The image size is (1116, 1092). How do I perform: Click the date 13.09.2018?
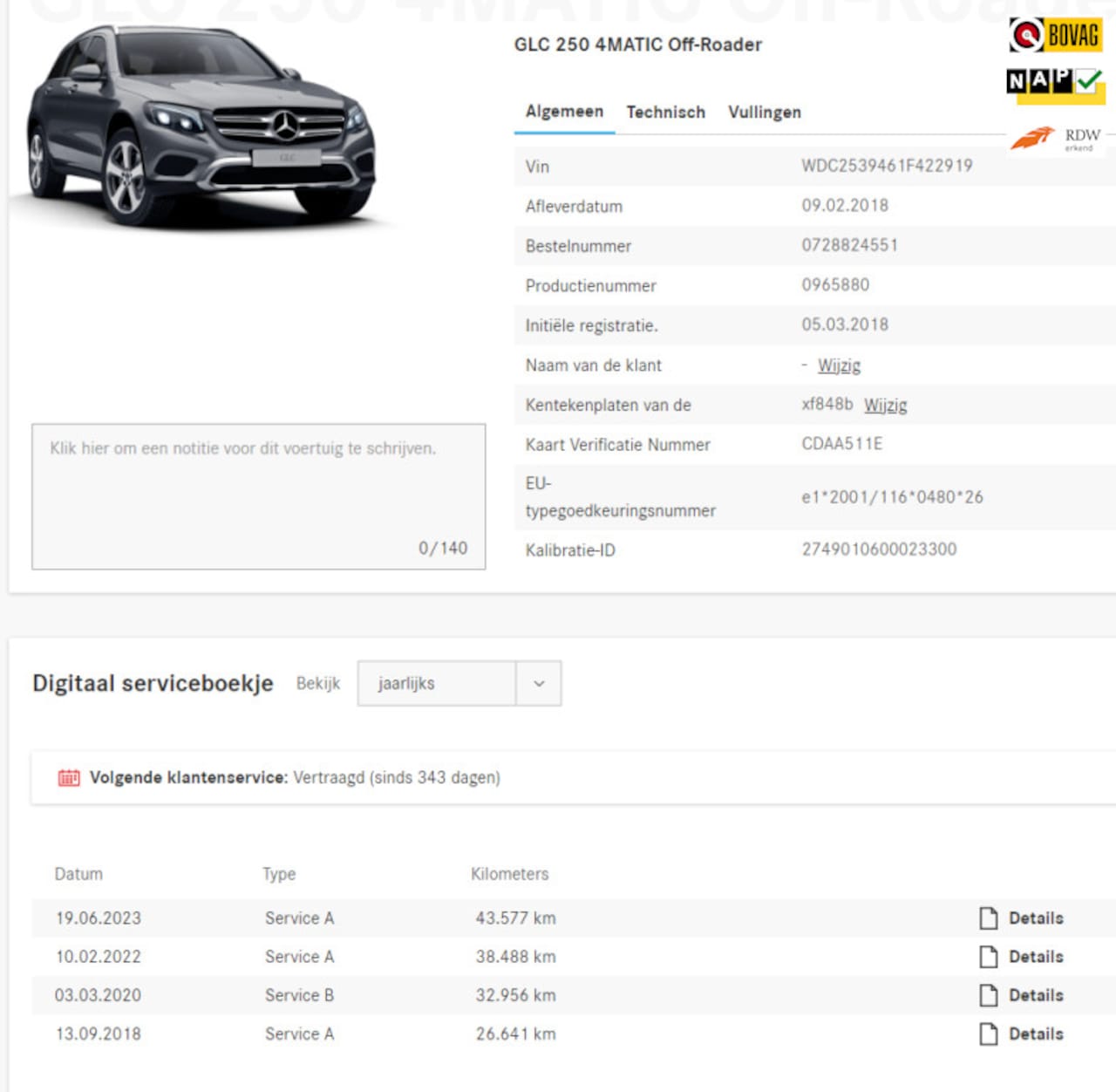99,1034
